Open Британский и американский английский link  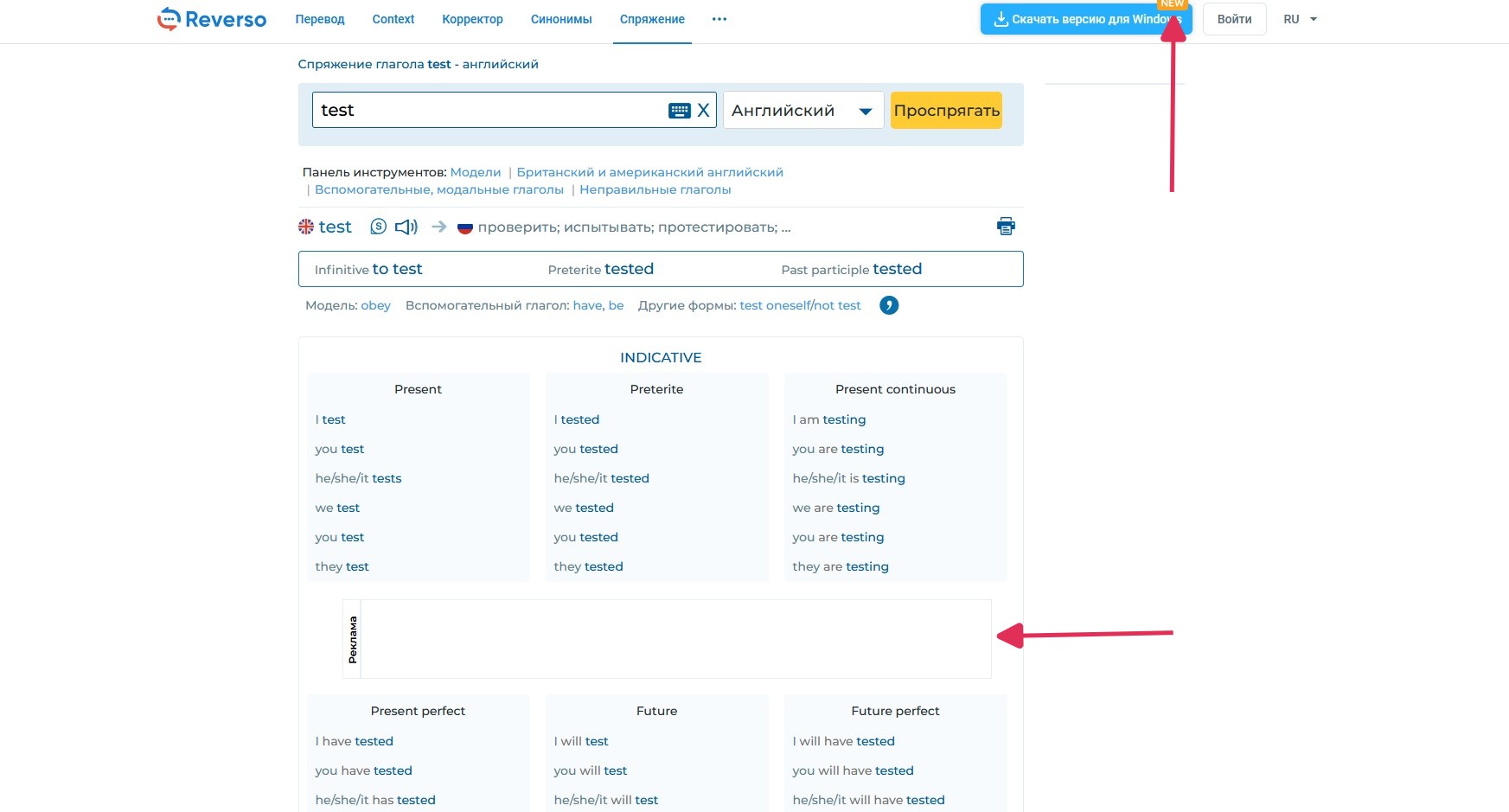coord(649,172)
